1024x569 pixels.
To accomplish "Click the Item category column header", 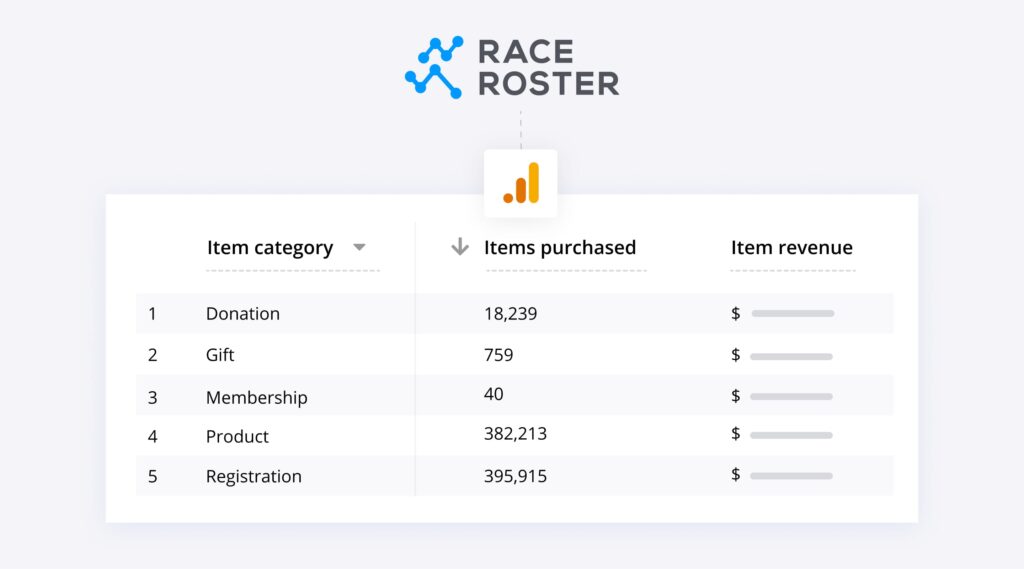I will tap(270, 248).
